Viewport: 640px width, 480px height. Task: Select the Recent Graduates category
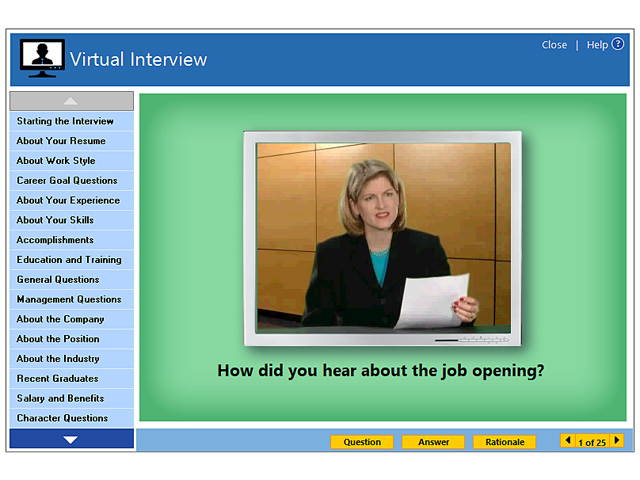[x=57, y=379]
